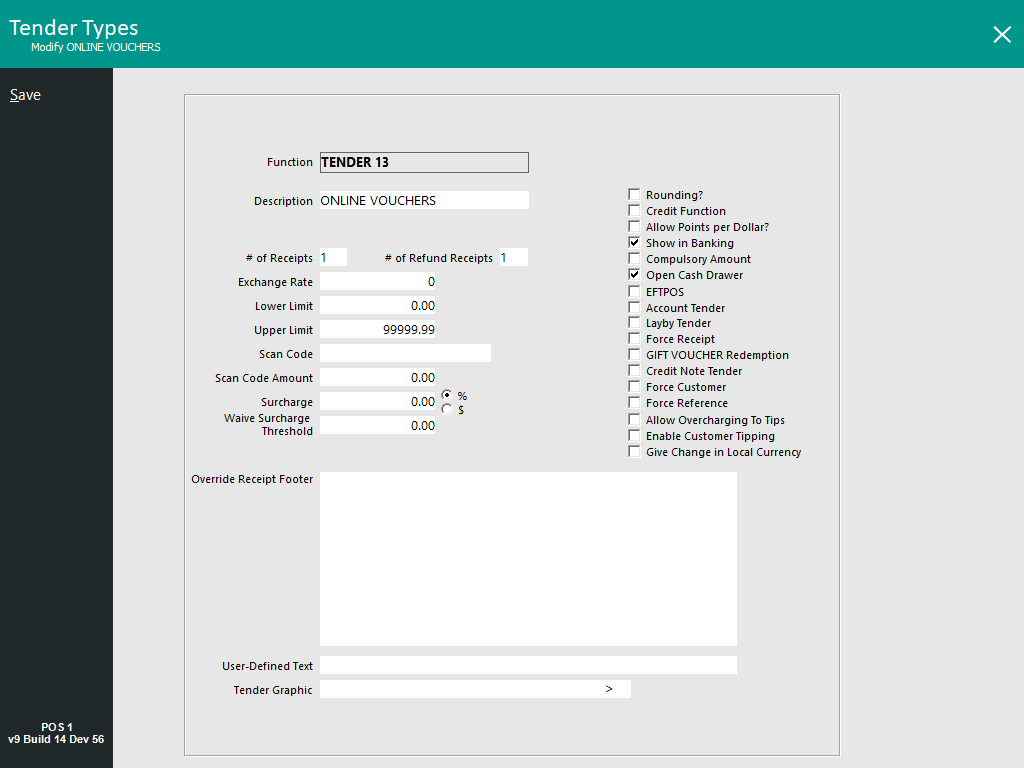The height and width of the screenshot is (768, 1024).
Task: Select the percent surcharge radio button
Action: (x=447, y=395)
